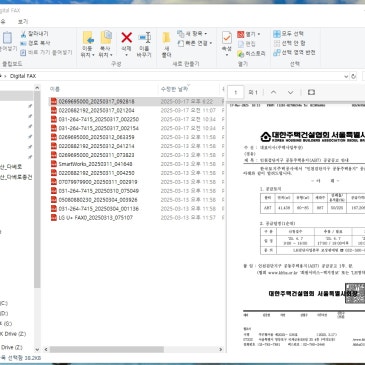Click Invert selection (선택 영역 반전)
The height and width of the screenshot is (365, 365).
(x=294, y=52)
